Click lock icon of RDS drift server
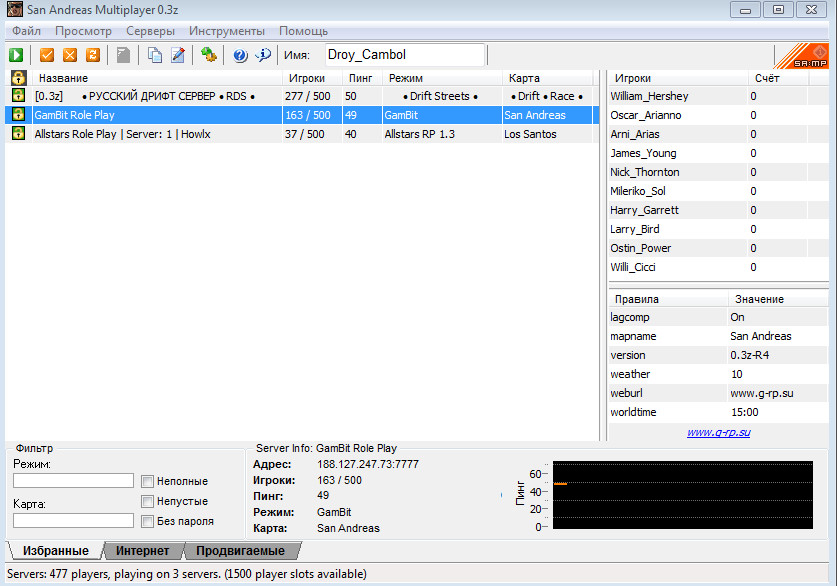837x586 pixels. [x=18, y=96]
